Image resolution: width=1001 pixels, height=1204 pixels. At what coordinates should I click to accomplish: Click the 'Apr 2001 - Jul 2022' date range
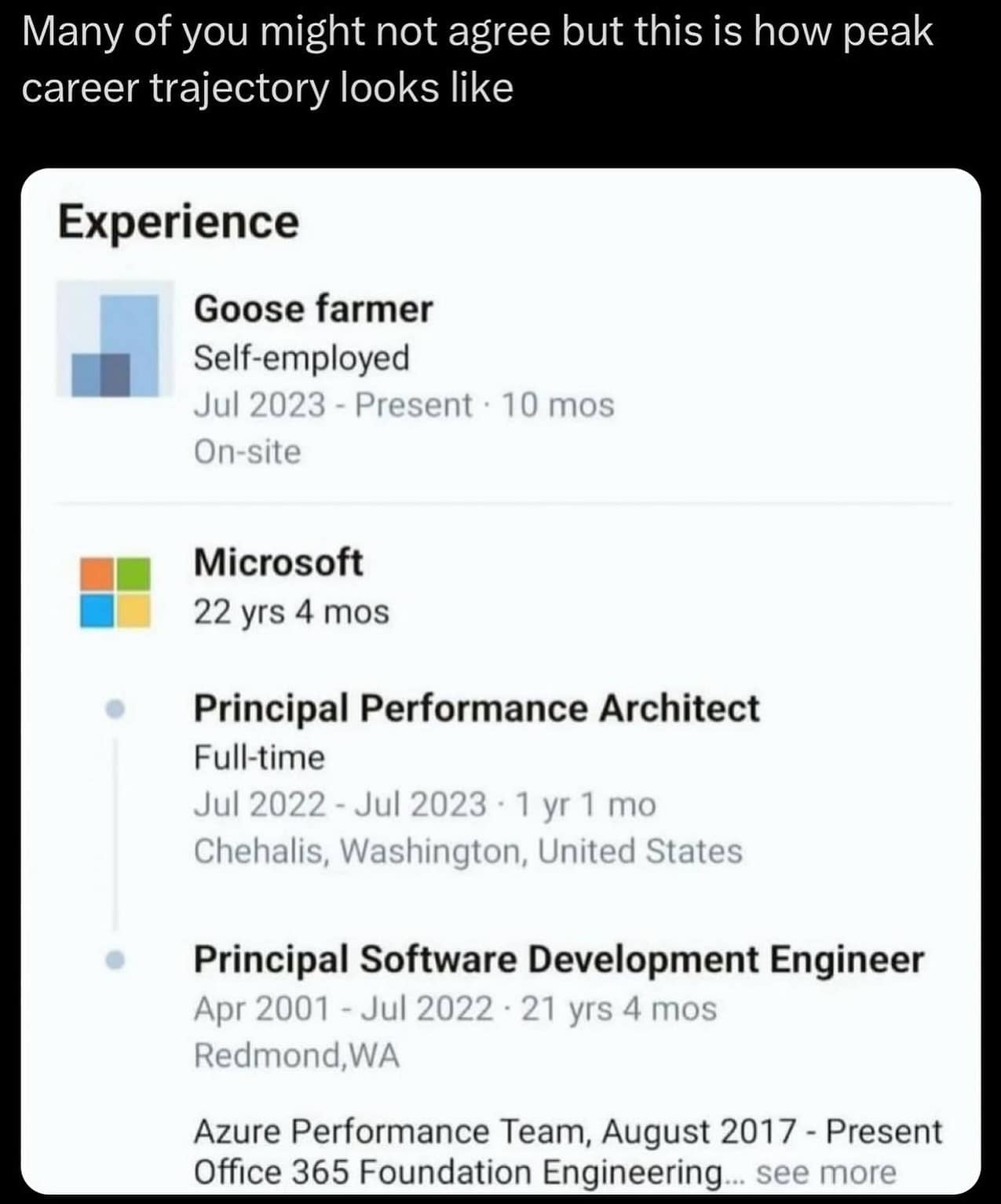342,1009
